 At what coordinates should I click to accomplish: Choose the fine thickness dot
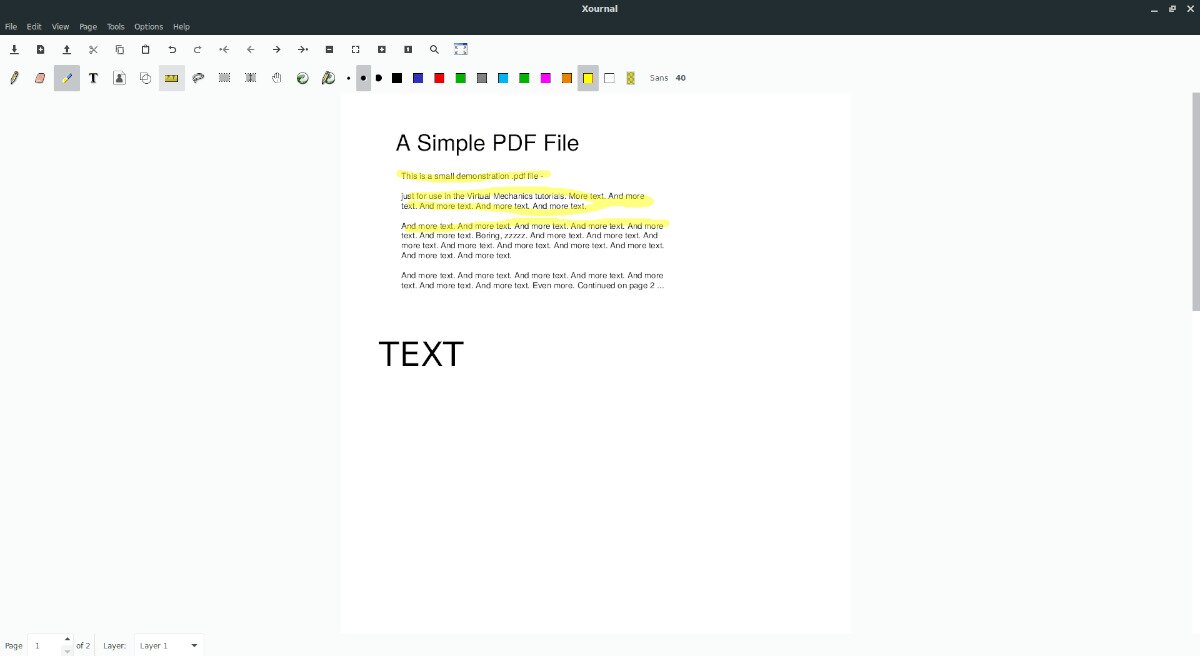(x=348, y=78)
